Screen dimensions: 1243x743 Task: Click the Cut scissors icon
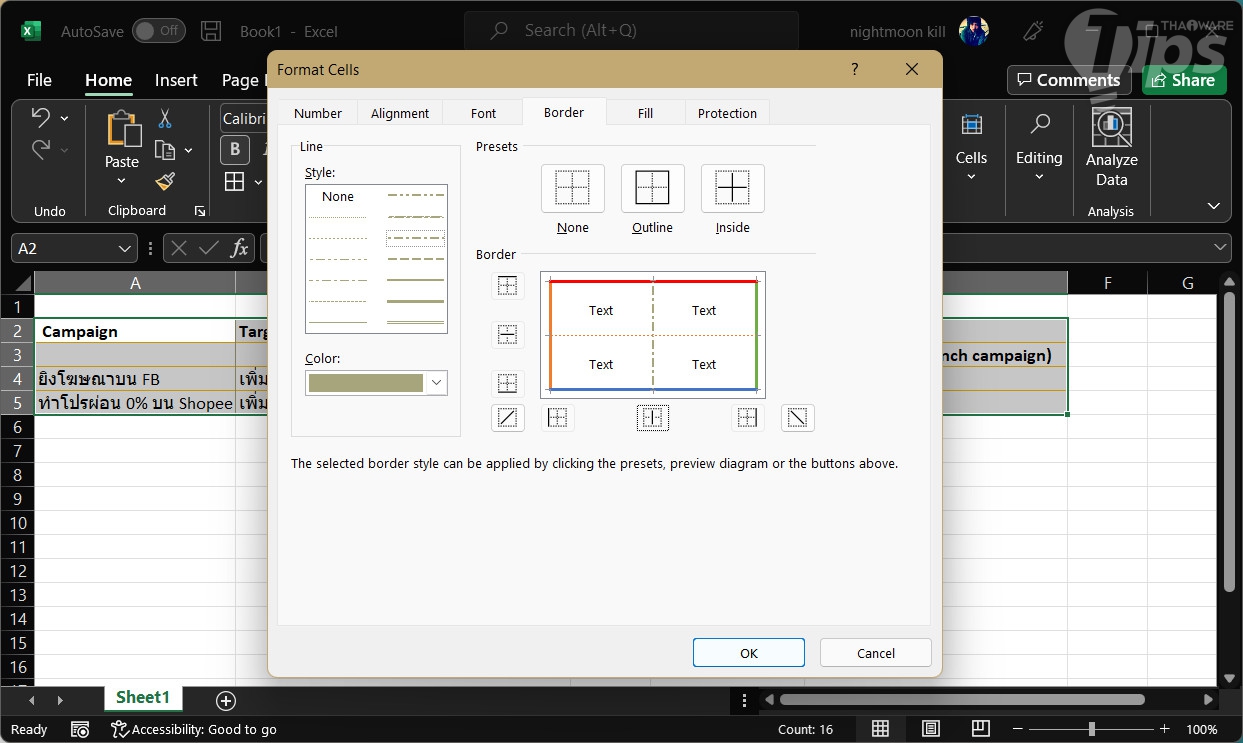point(165,119)
